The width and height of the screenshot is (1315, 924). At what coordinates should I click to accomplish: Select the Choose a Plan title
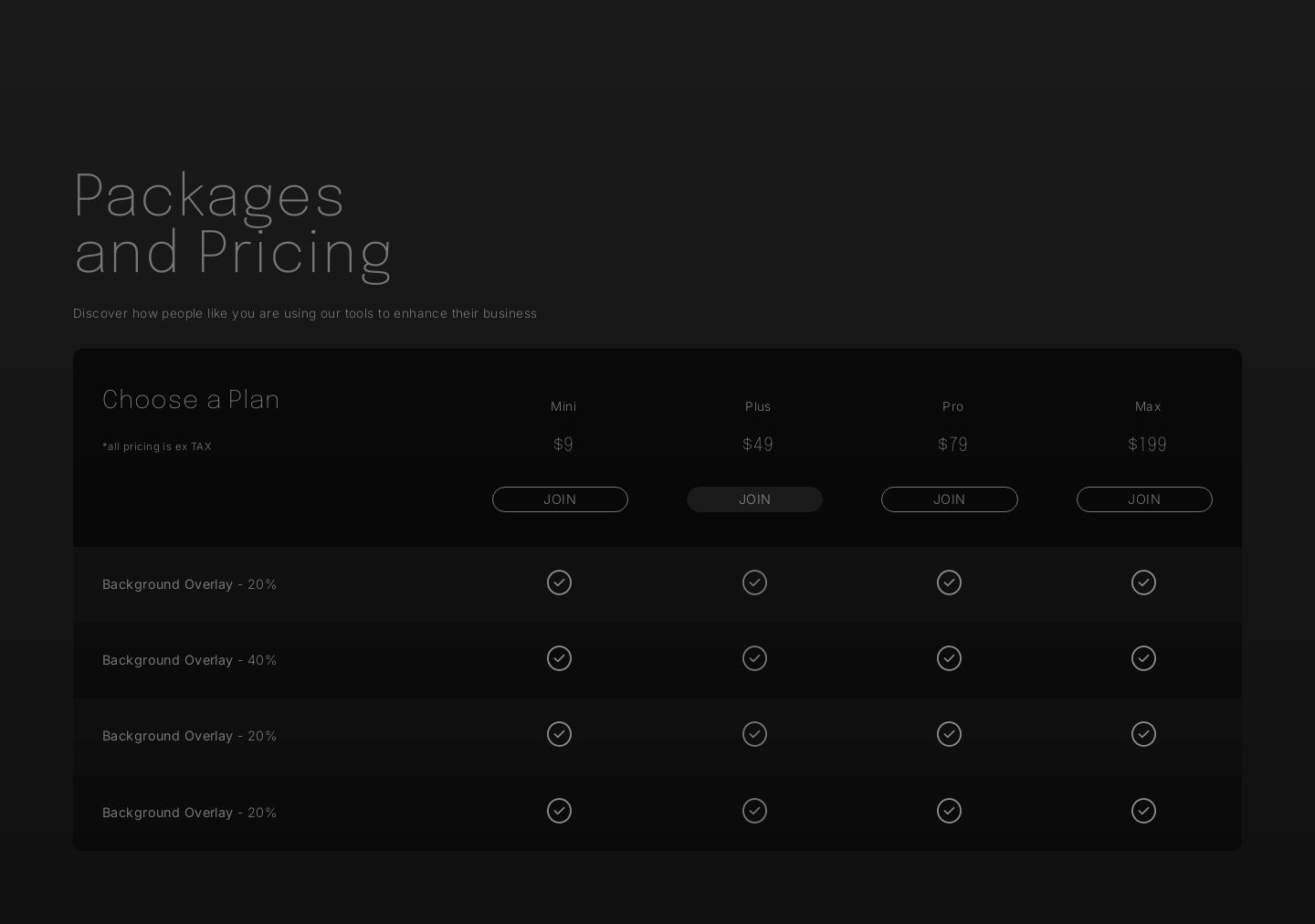point(191,400)
